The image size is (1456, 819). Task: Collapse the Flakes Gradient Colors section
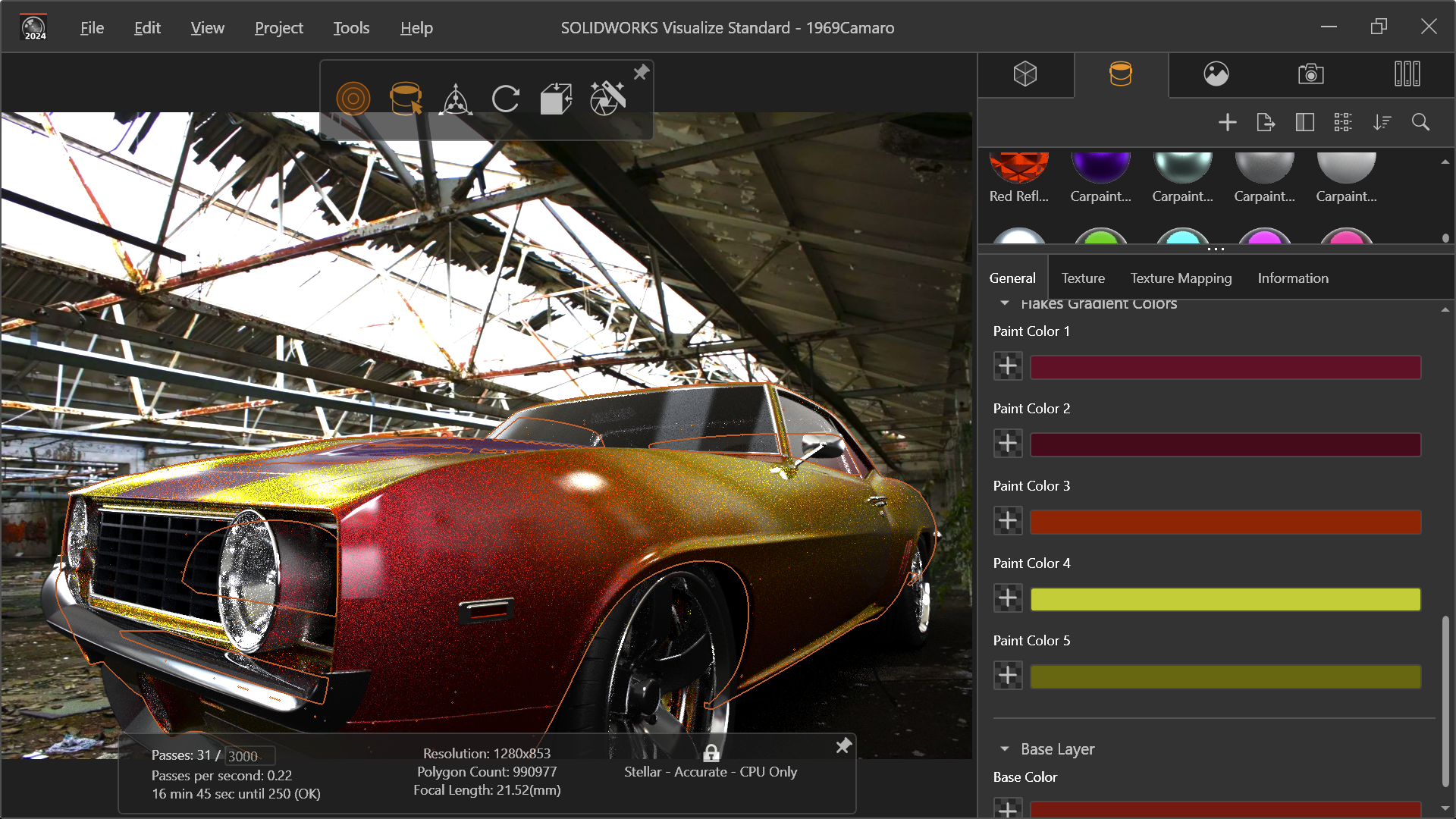[x=1005, y=303]
